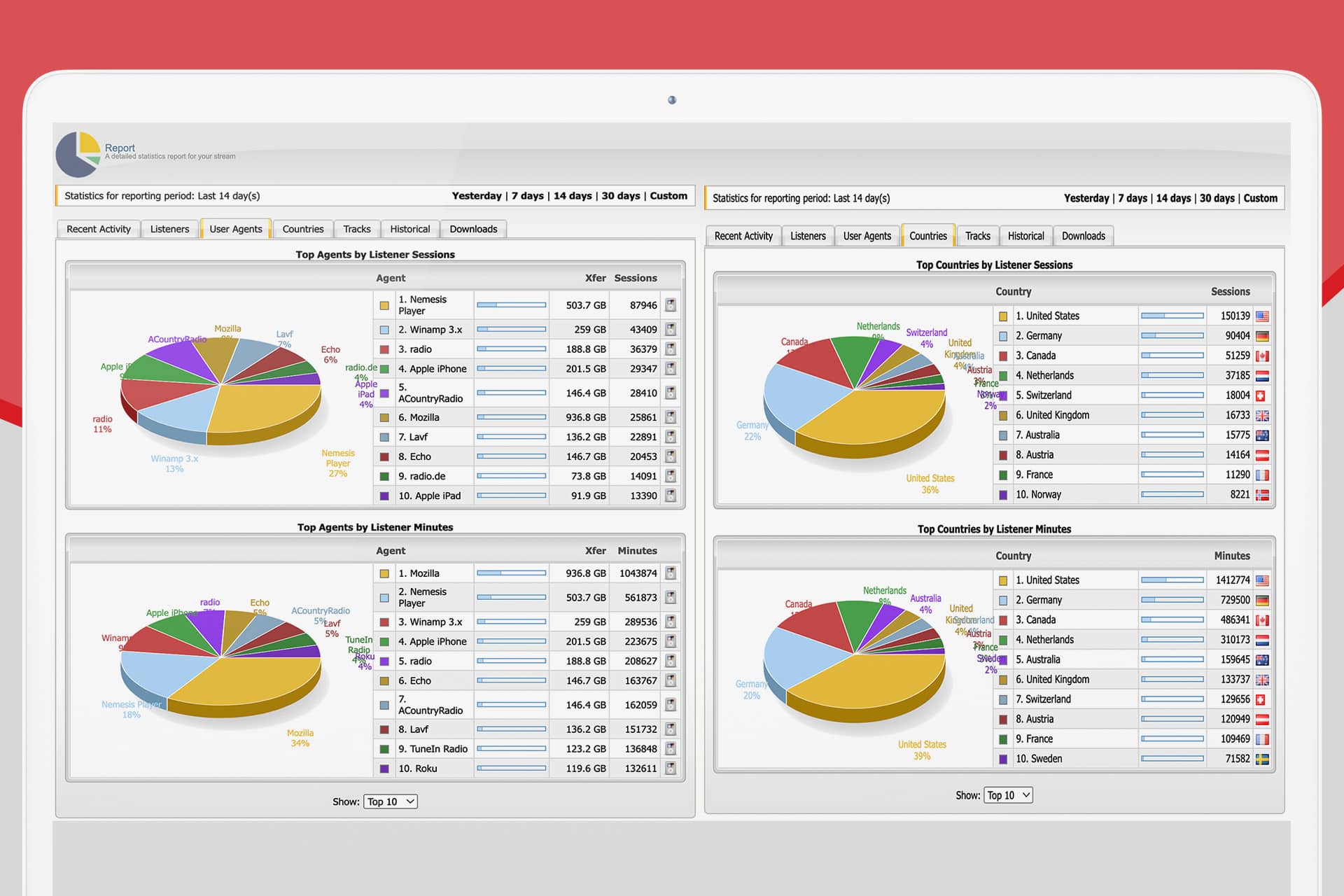This screenshot has height=896, width=1344.
Task: Click Australia flag in minutes table
Action: 1262,659
